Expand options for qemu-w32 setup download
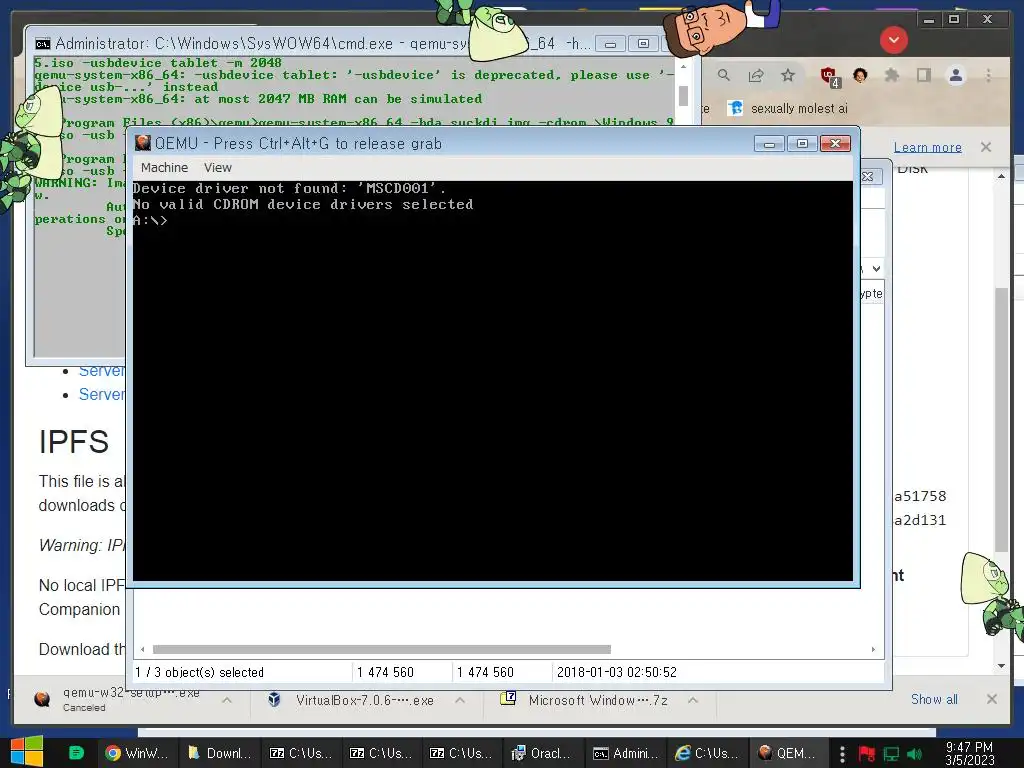This screenshot has height=768, width=1024. (x=227, y=700)
